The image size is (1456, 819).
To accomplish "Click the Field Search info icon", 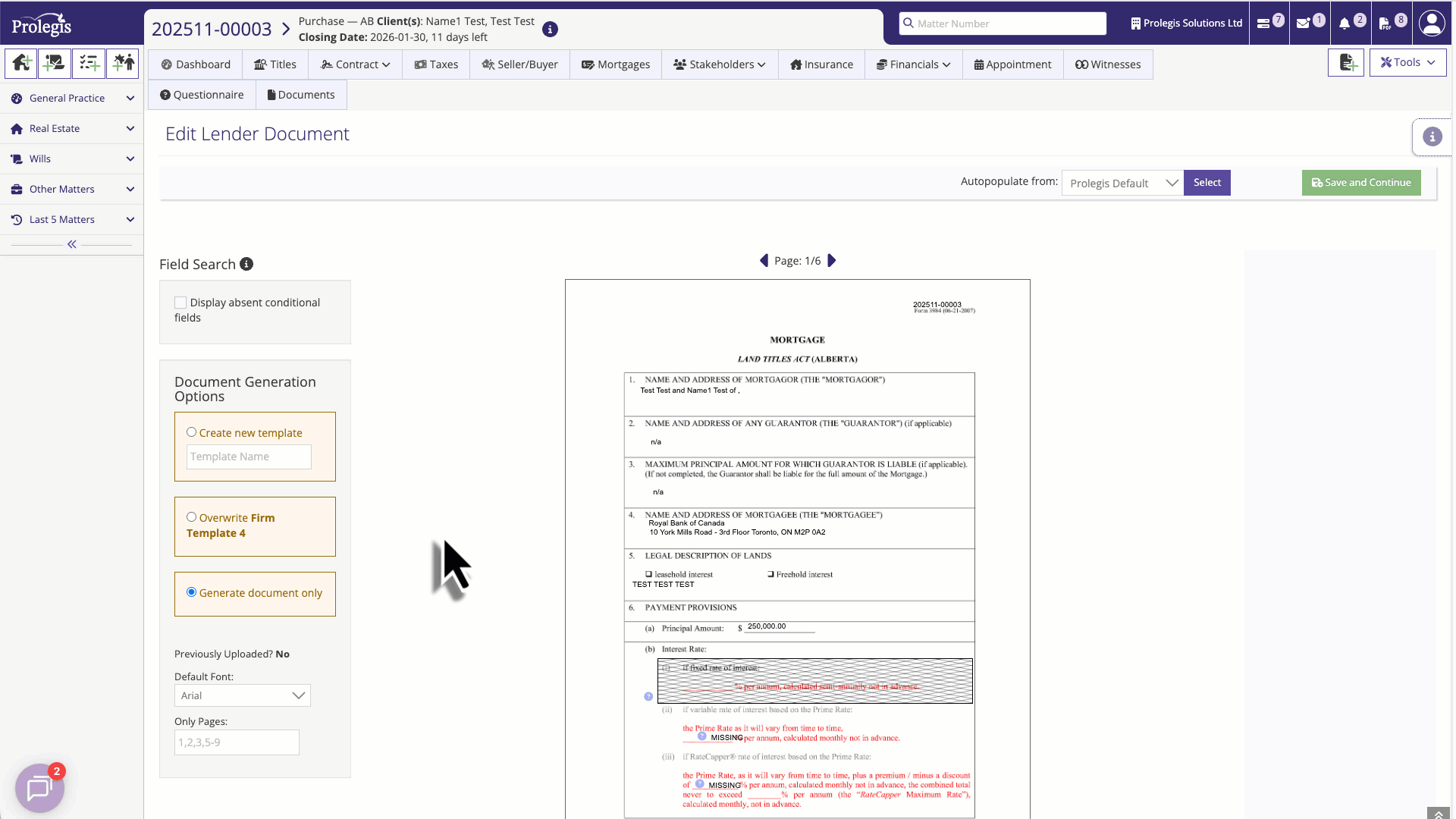I will click(x=246, y=265).
